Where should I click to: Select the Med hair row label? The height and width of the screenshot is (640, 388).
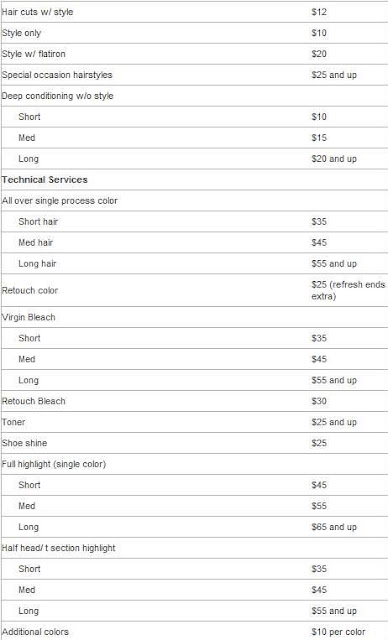coord(35,242)
